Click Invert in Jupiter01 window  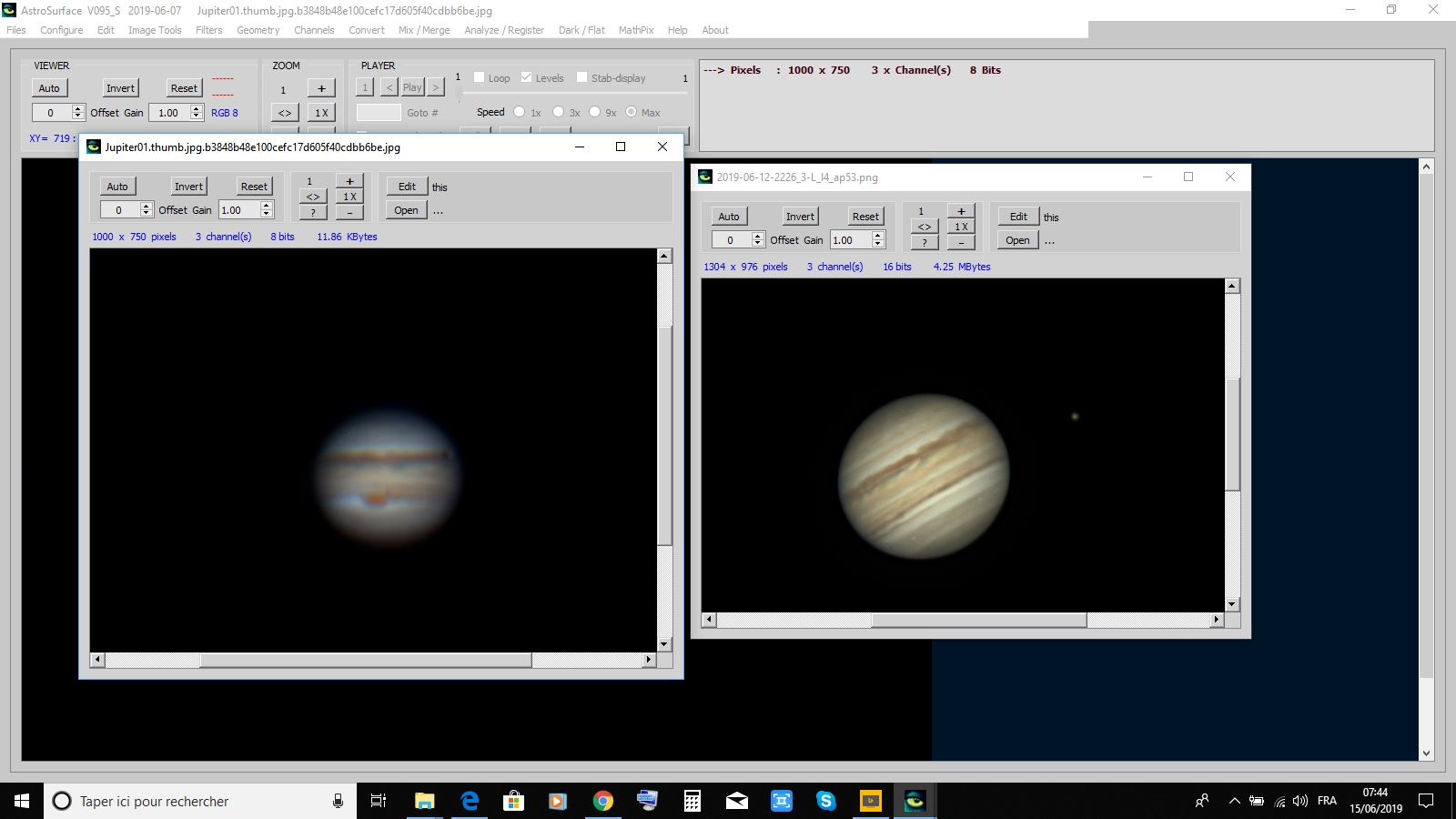[x=189, y=187]
